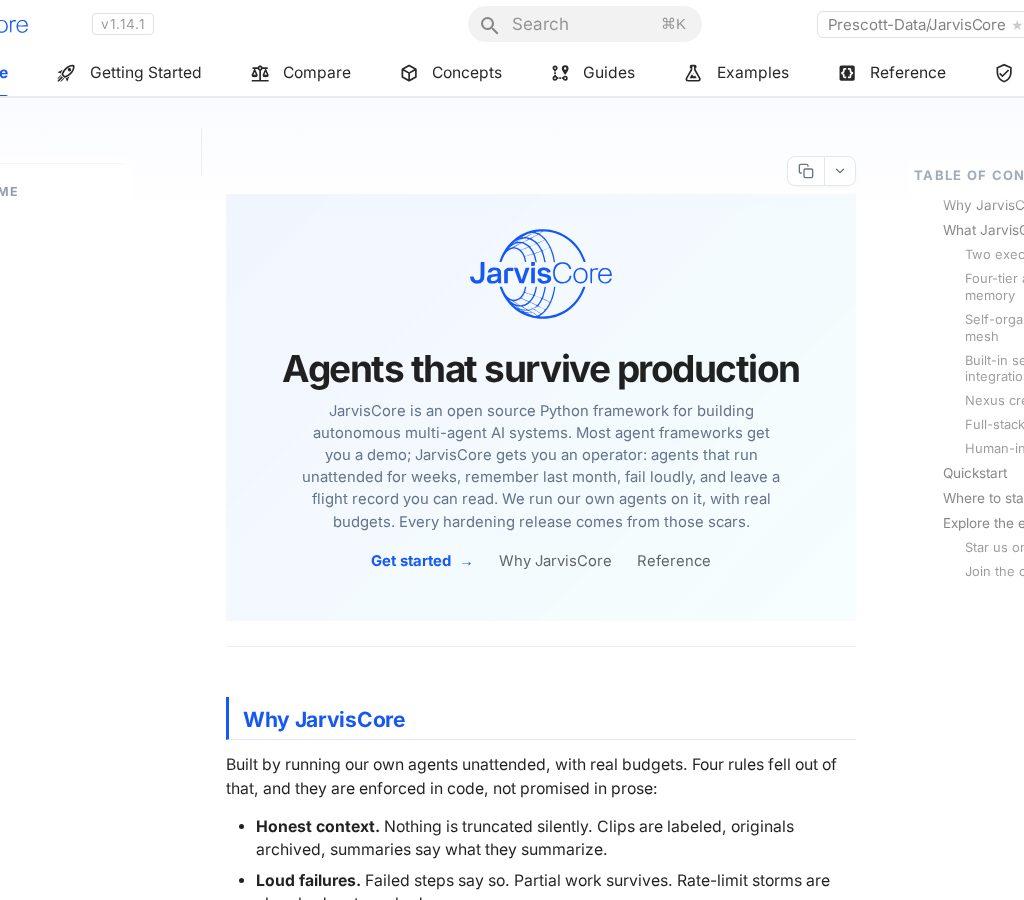The width and height of the screenshot is (1024, 900).
Task: Open the Reference link in hero banner
Action: click(673, 561)
